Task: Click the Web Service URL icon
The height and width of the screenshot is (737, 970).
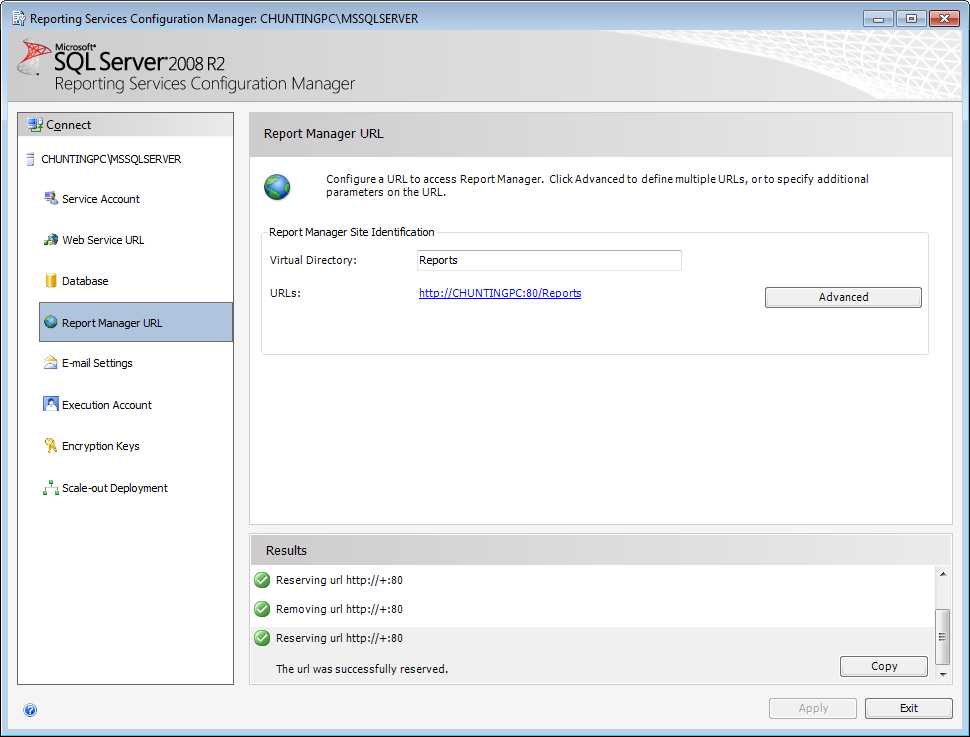Action: click(x=51, y=239)
